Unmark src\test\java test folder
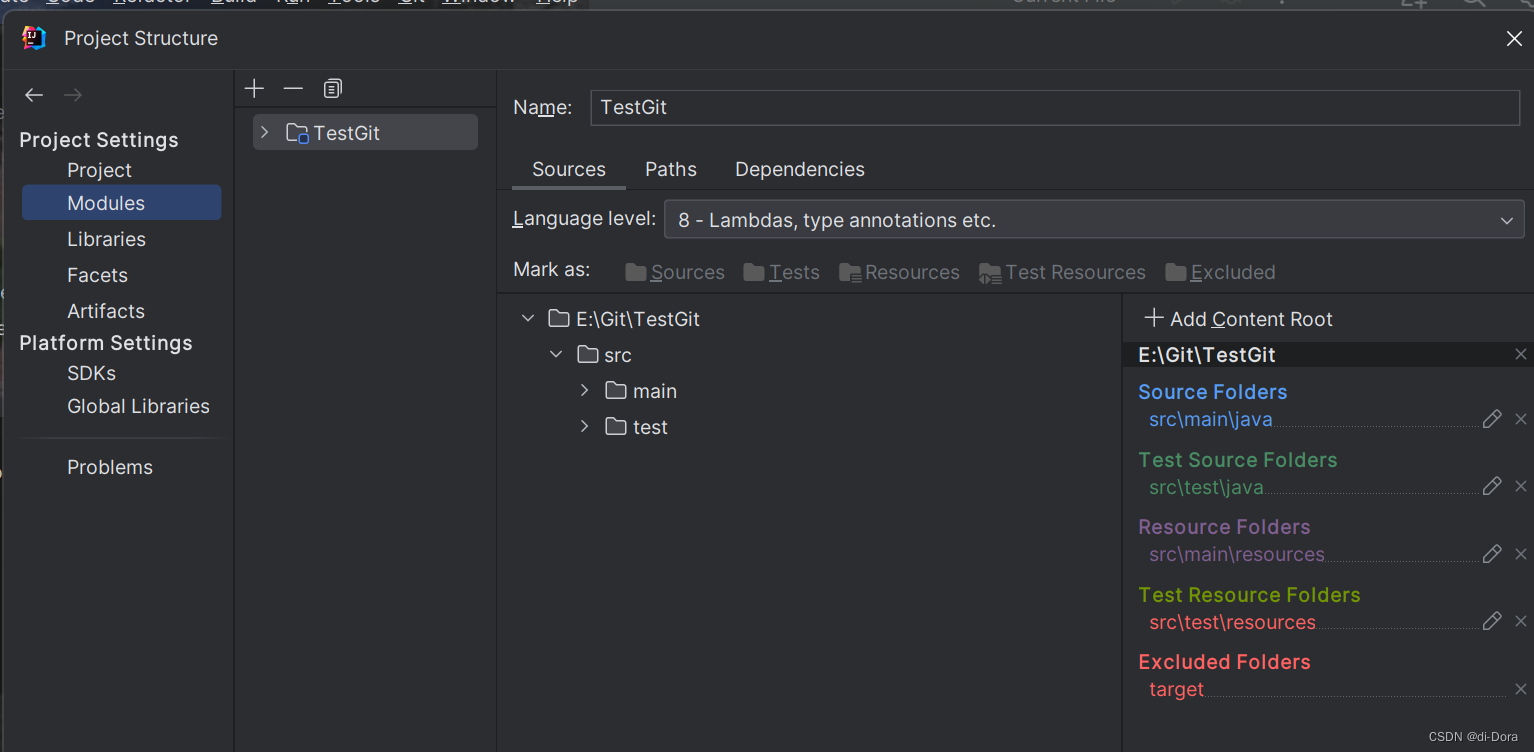 [x=1521, y=486]
